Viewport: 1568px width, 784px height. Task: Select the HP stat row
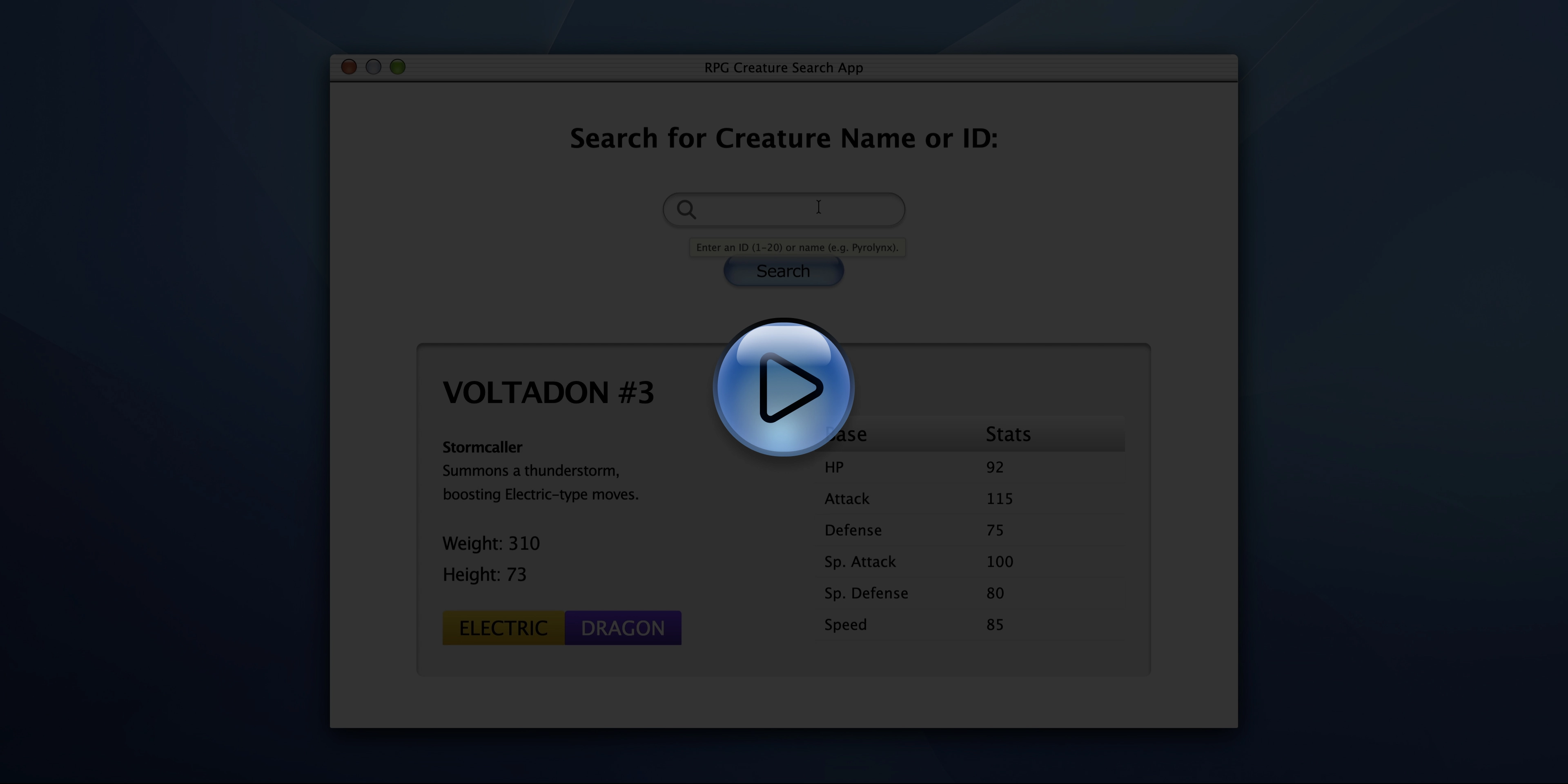point(834,467)
